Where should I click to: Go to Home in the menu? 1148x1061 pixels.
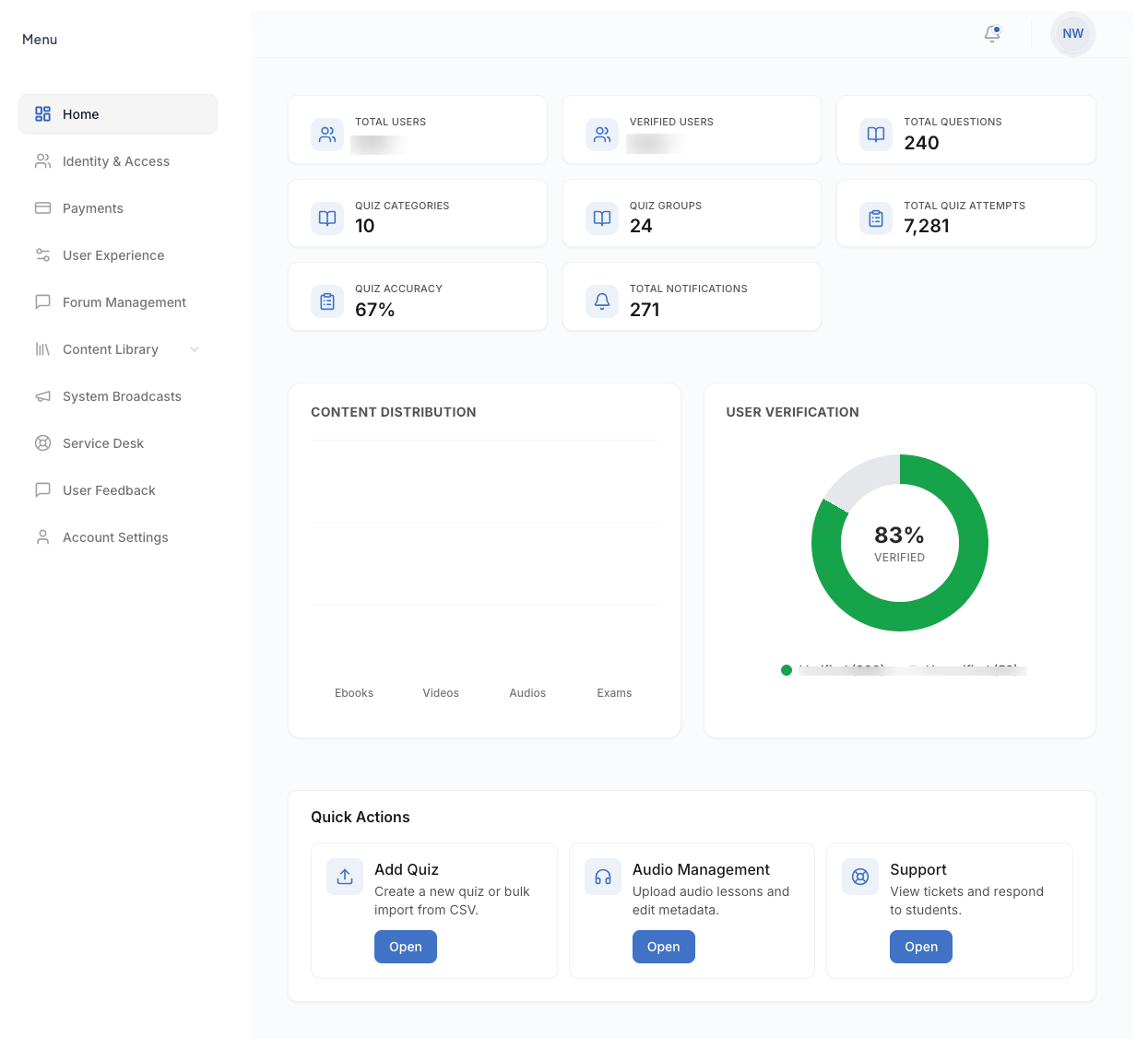tap(118, 114)
